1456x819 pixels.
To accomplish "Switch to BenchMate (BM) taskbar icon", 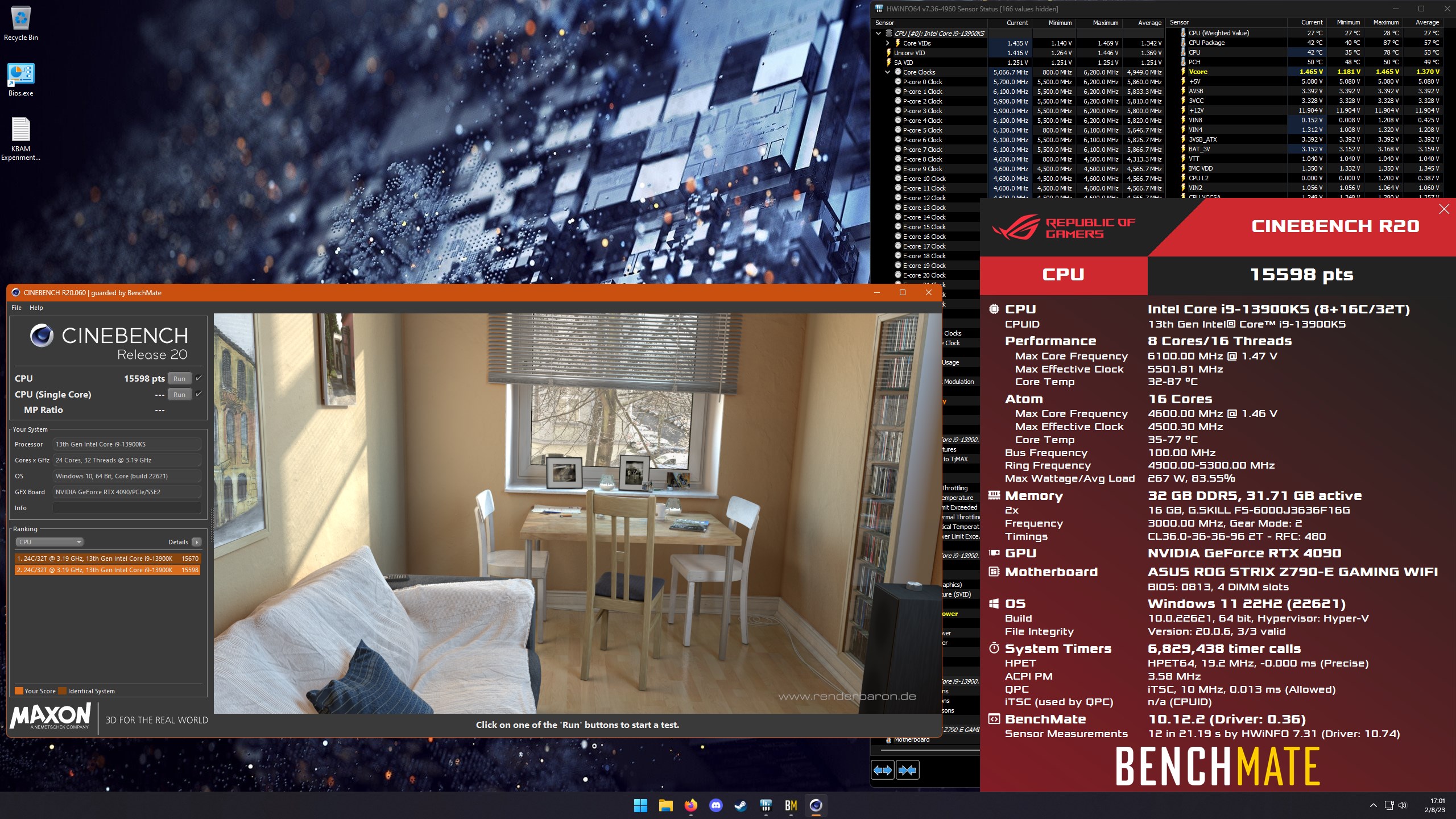I will 791,805.
